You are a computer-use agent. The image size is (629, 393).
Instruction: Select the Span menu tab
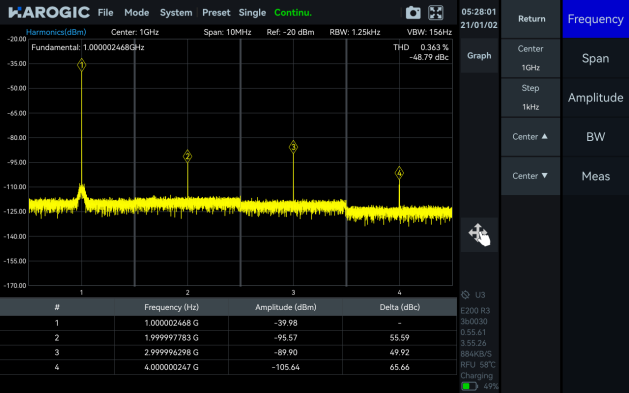pyautogui.click(x=595, y=58)
